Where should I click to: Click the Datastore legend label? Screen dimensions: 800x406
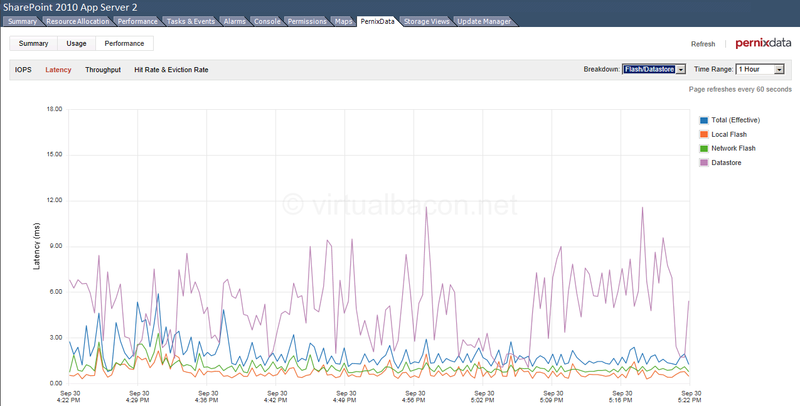coord(727,163)
